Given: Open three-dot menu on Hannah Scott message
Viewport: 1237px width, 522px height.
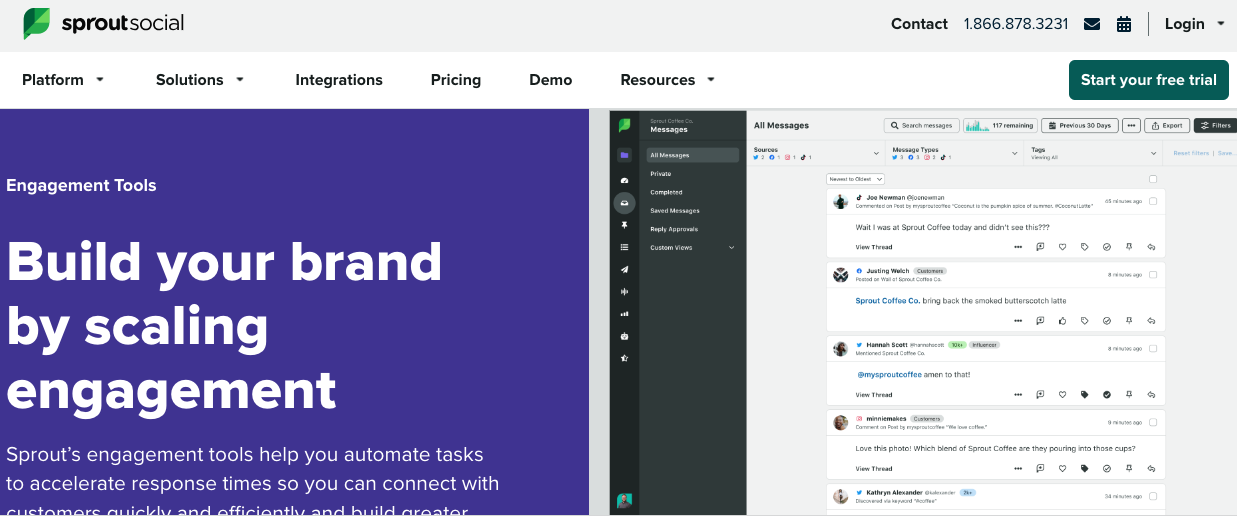Looking at the screenshot, I should click(x=1018, y=395).
